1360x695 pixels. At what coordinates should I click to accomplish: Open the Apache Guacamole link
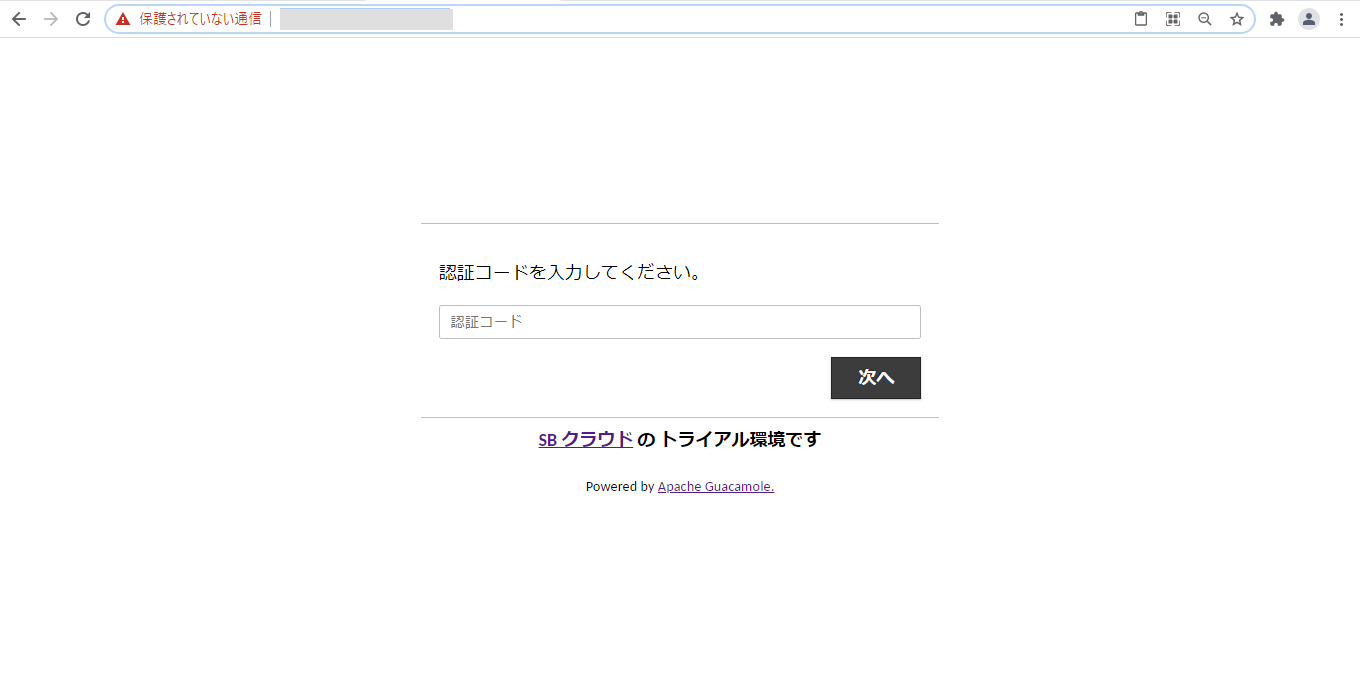pos(716,487)
